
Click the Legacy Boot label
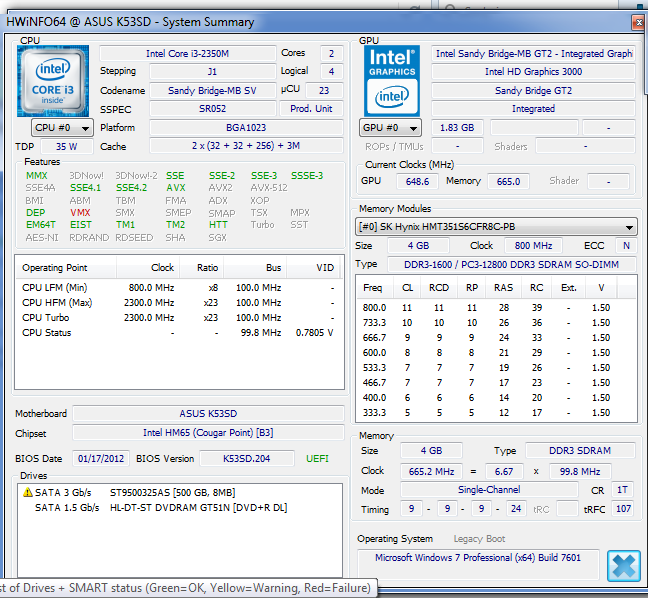(479, 539)
